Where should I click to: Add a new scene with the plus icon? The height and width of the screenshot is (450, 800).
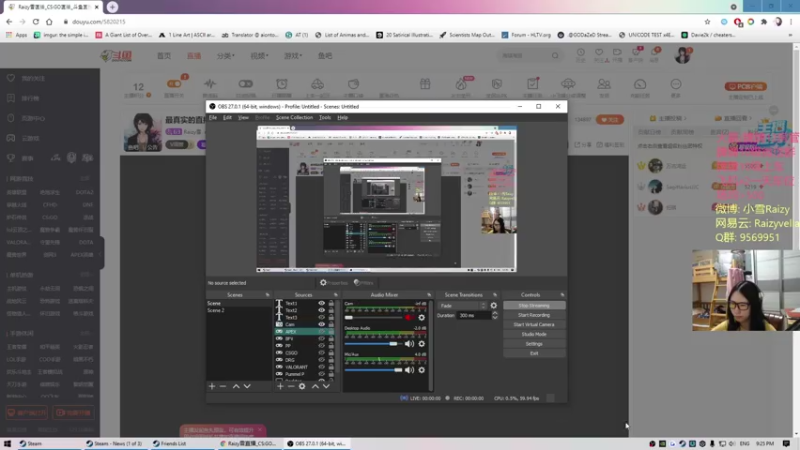pos(212,386)
